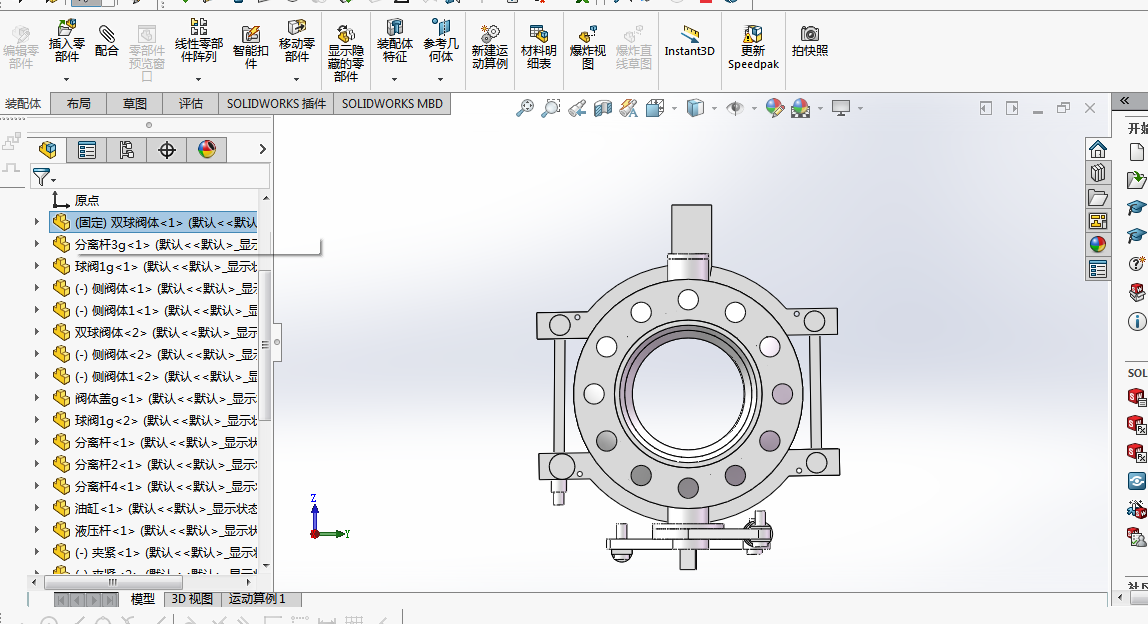Open the display style cube icon
1148x624 pixels.
pyautogui.click(x=695, y=108)
